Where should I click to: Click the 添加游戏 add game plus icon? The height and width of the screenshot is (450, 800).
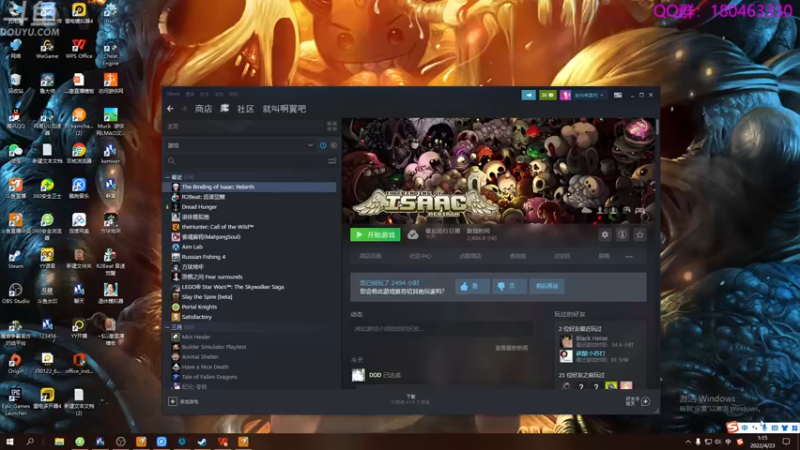(x=172, y=402)
